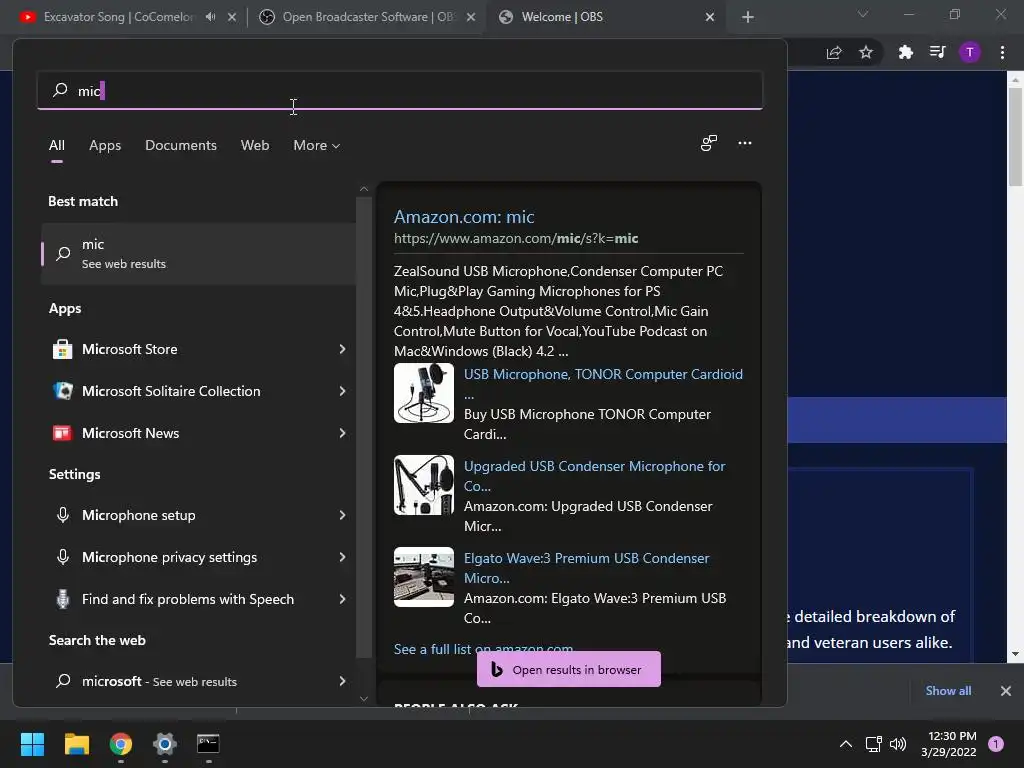The width and height of the screenshot is (1024, 768).
Task: Click up arrow of results list scrollbar
Action: click(364, 189)
